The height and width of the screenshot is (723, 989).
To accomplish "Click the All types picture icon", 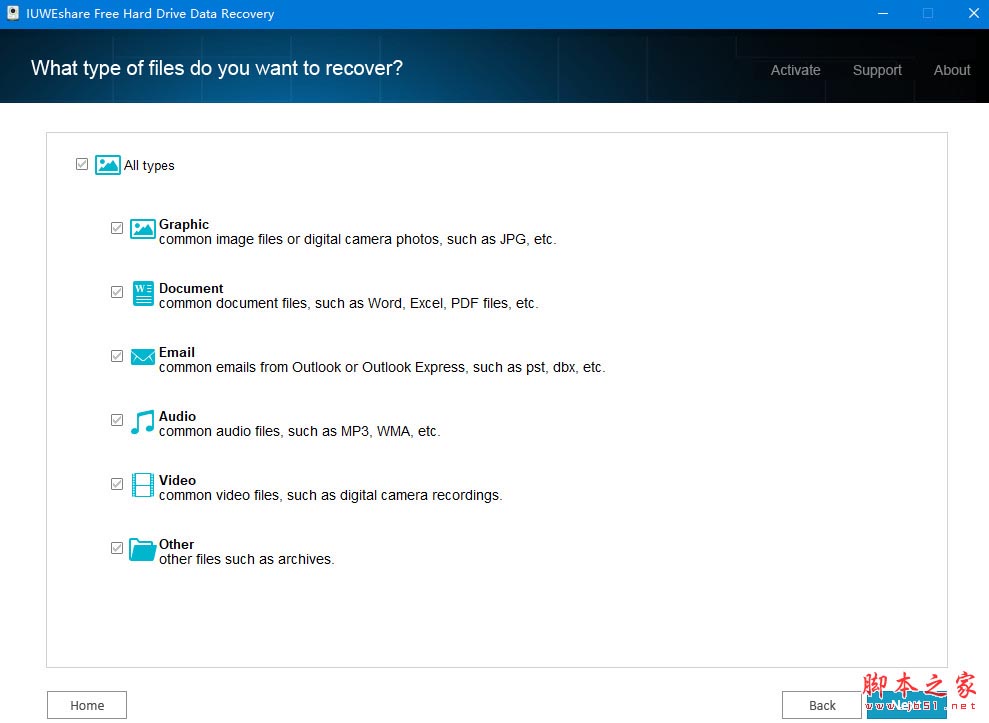I will click(x=107, y=164).
